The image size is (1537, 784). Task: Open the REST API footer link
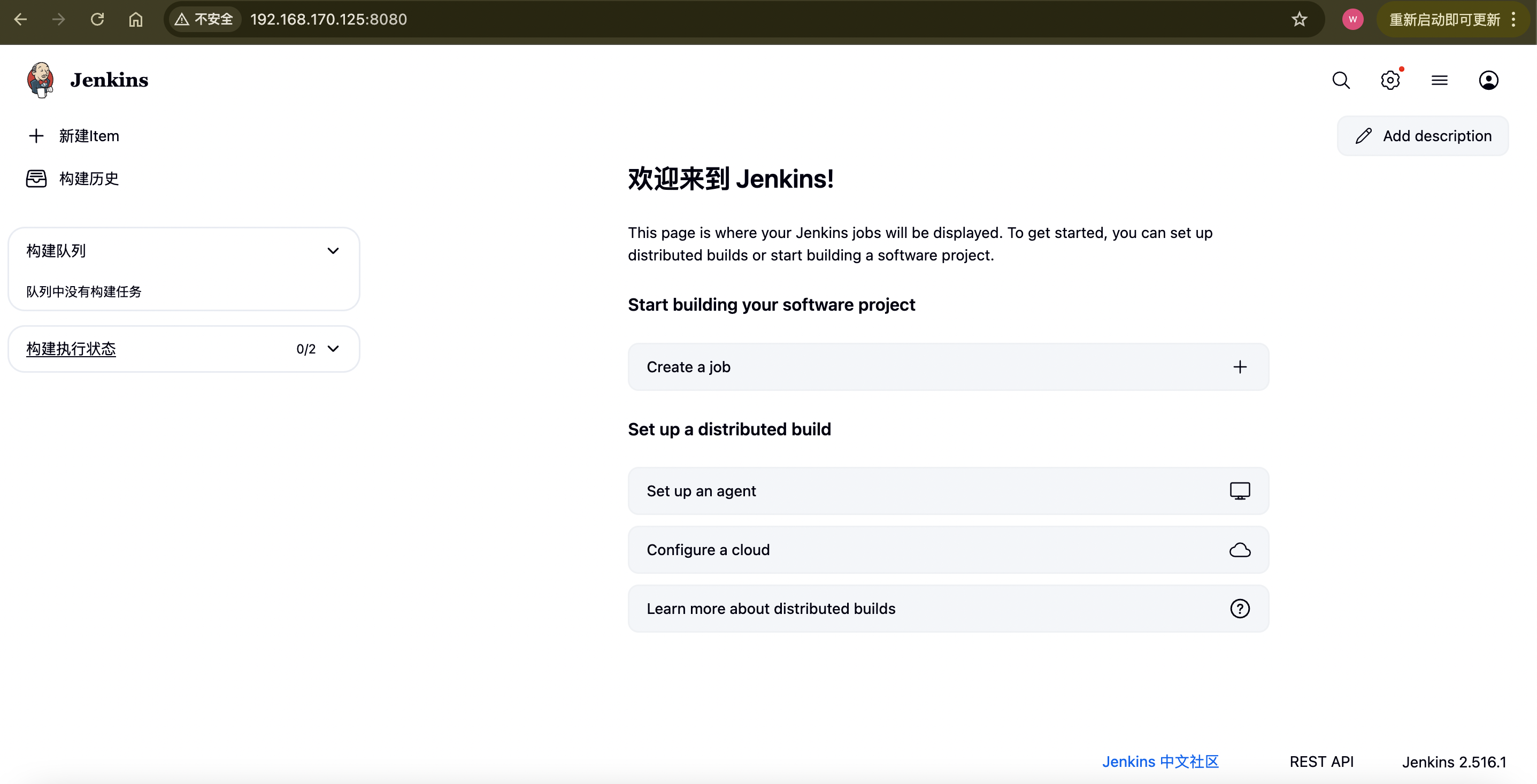pos(1321,762)
